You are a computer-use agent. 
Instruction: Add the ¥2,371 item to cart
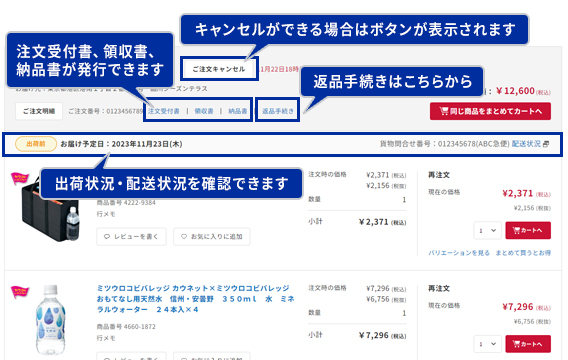pos(528,230)
